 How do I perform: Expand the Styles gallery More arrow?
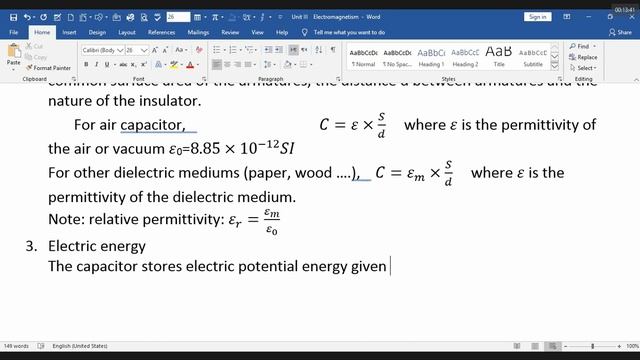pyautogui.click(x=555, y=66)
